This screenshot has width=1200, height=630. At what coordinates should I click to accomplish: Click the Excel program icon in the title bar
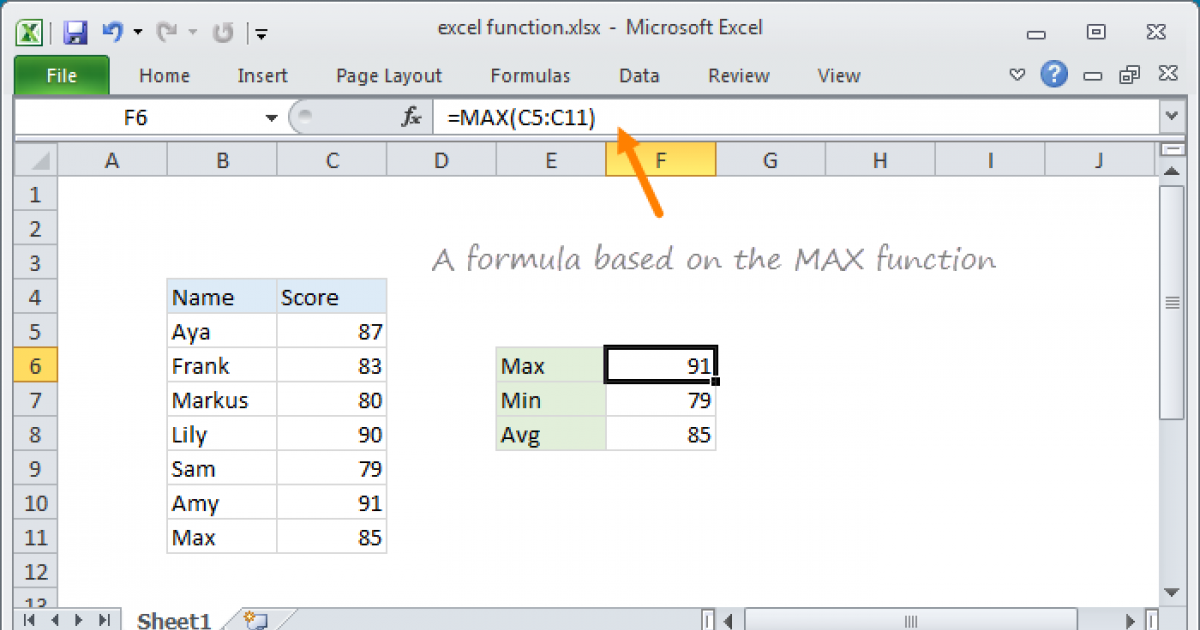[27, 31]
